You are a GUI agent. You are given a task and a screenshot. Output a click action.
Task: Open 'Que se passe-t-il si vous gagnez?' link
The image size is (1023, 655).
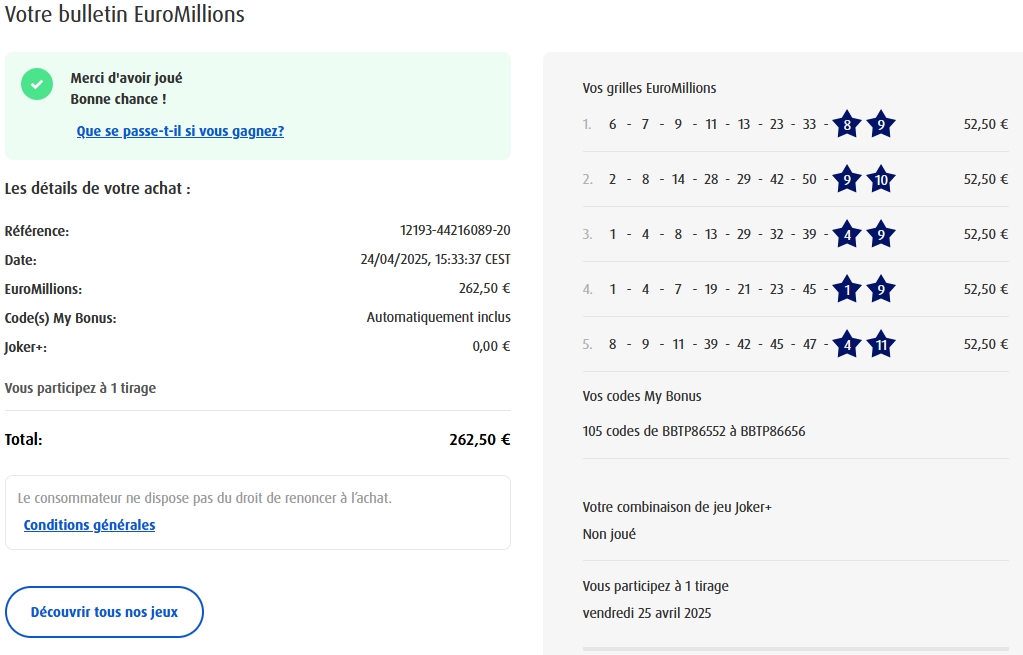click(180, 131)
